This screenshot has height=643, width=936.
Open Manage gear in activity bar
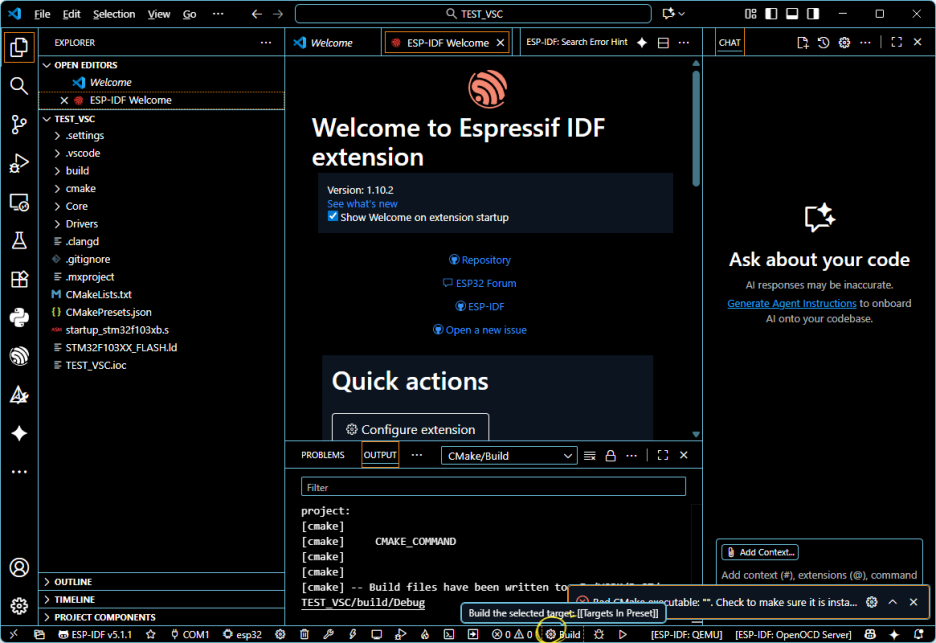19,606
